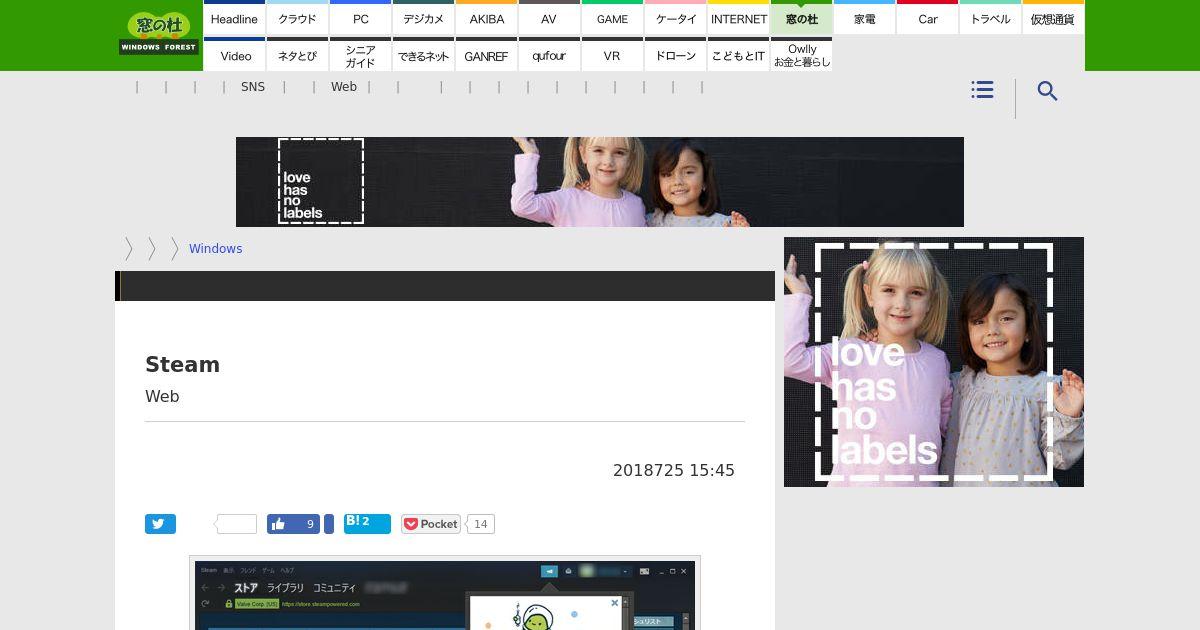Open the ケータイ tab

click(675, 18)
